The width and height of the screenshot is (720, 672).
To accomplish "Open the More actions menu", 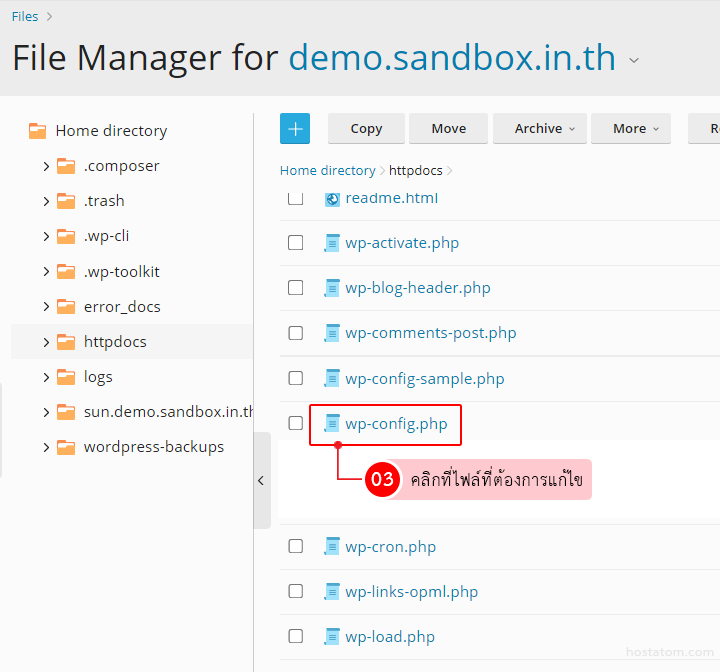I will pos(636,129).
